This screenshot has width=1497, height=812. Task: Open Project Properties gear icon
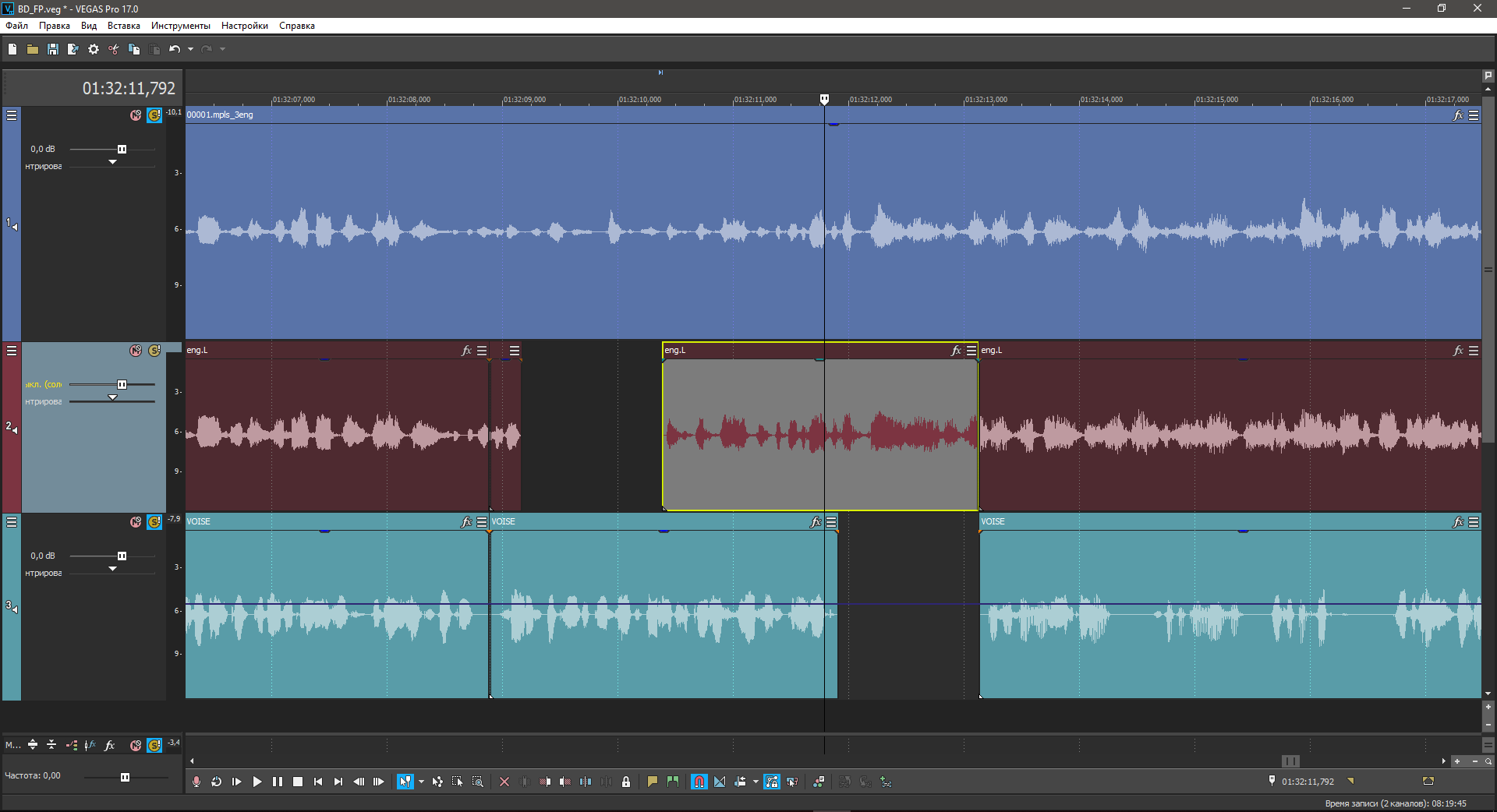pos(94,49)
